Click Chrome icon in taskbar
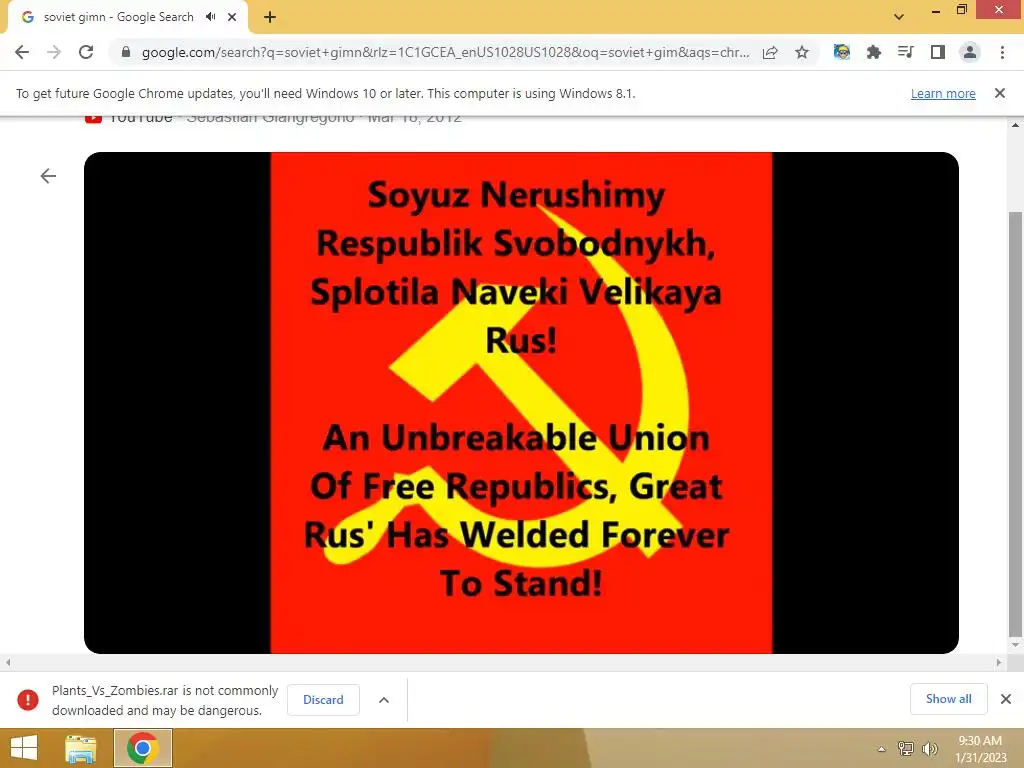 [143, 748]
